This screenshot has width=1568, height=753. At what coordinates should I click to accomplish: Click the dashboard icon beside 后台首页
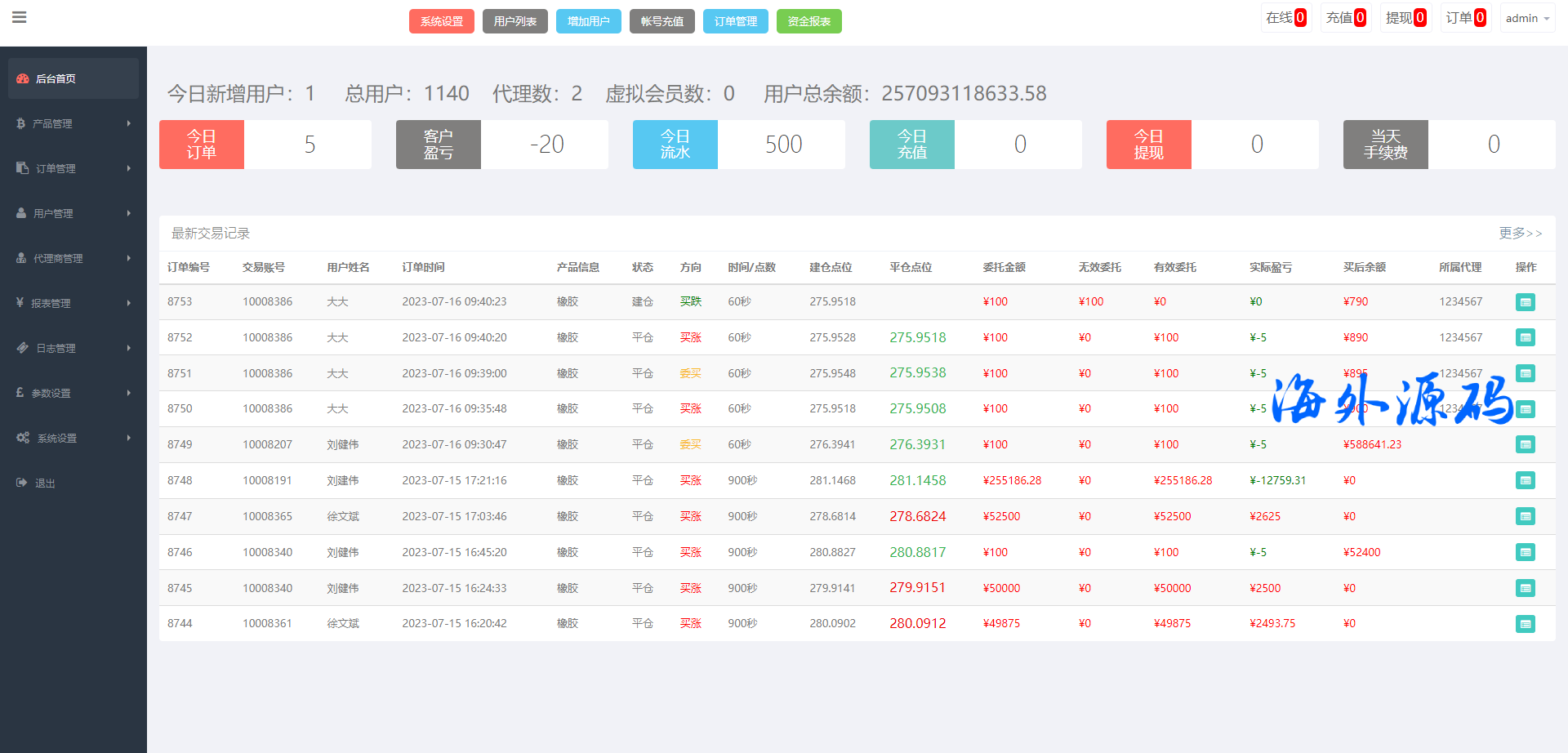coord(23,78)
